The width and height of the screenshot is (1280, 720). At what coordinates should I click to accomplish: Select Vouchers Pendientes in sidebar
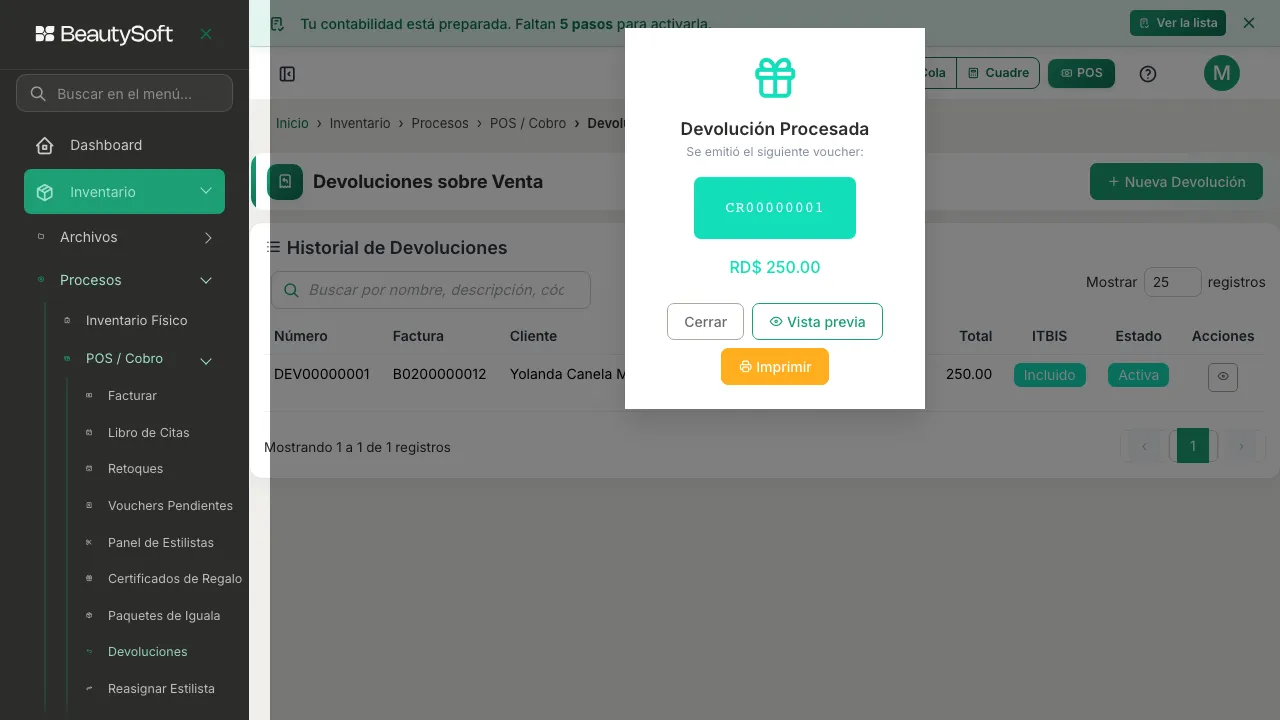click(x=170, y=506)
